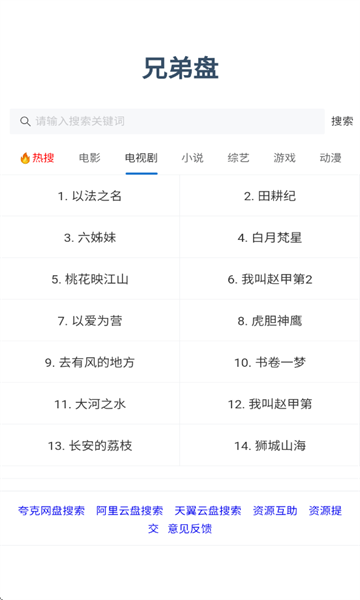Open hot search item 以法之名
The width and height of the screenshot is (360, 600).
pyautogui.click(x=90, y=196)
